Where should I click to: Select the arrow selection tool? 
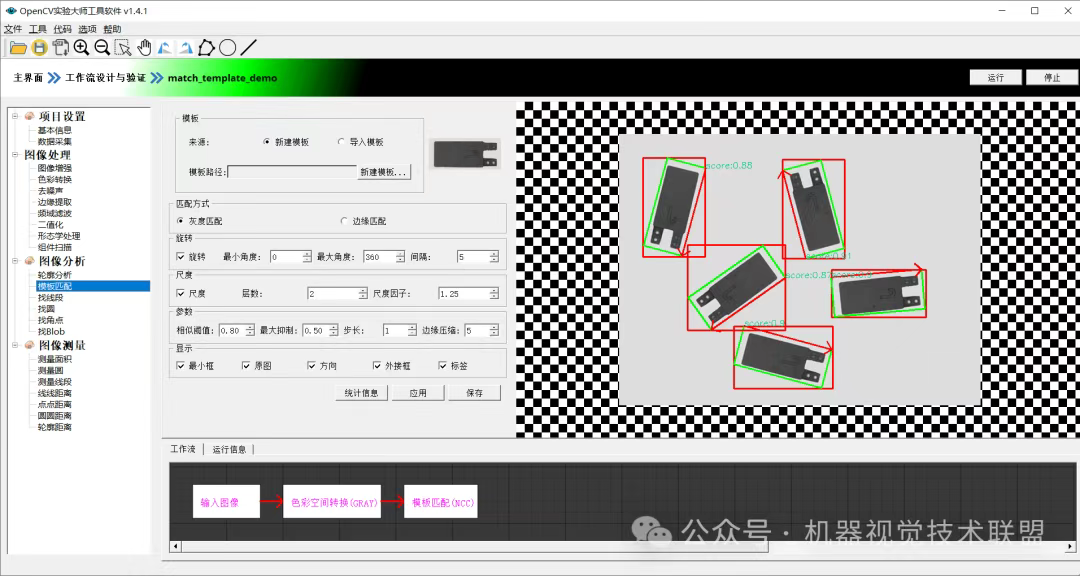[x=124, y=47]
